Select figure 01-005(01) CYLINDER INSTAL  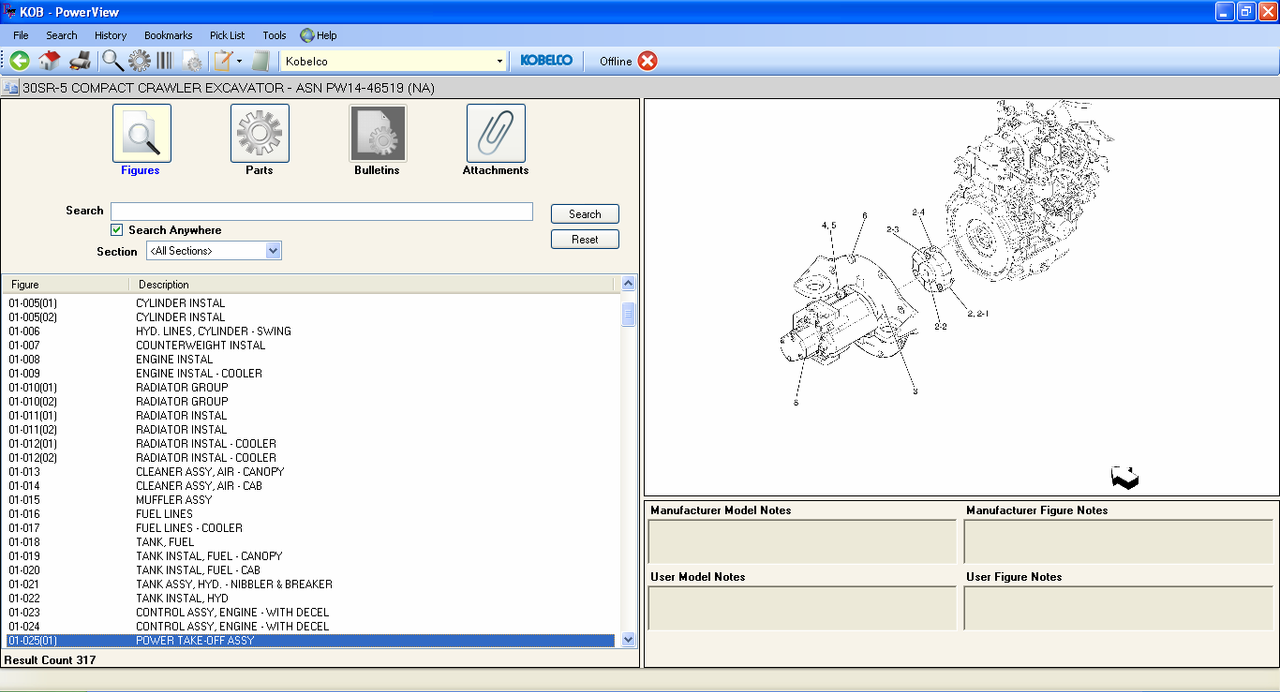[311, 303]
